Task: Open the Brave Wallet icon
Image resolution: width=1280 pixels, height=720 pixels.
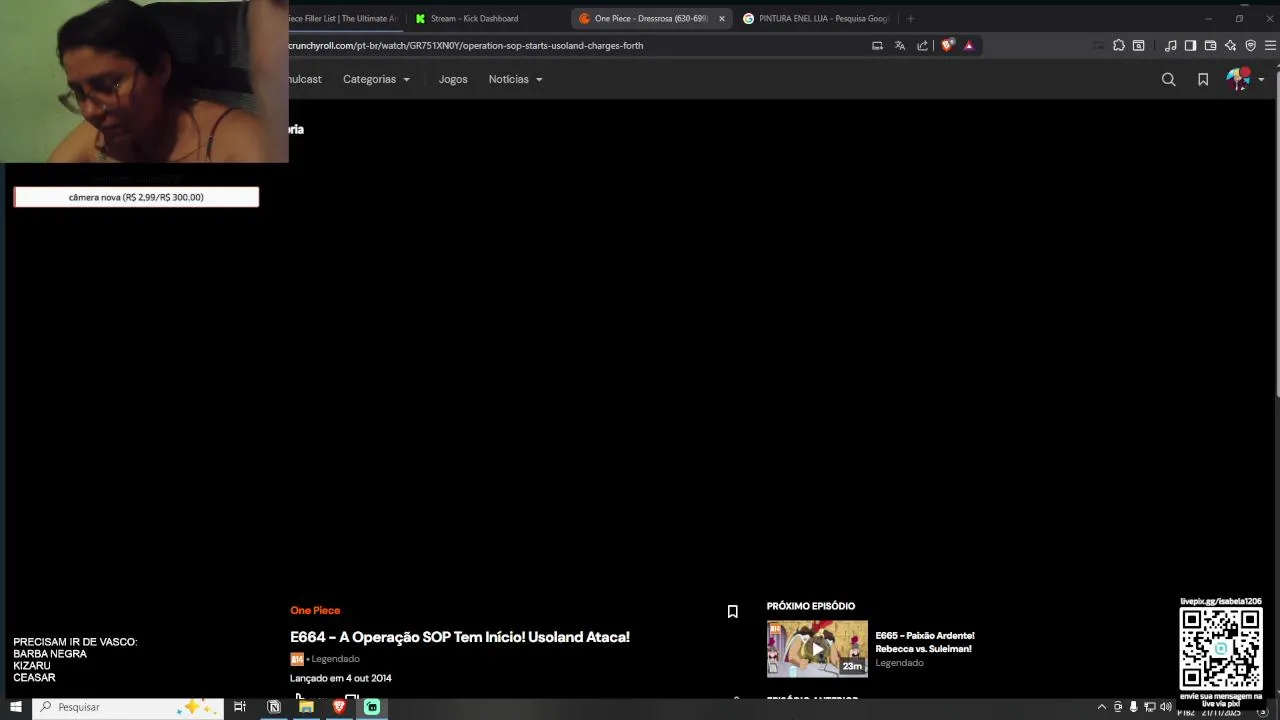Action: 1210,45
